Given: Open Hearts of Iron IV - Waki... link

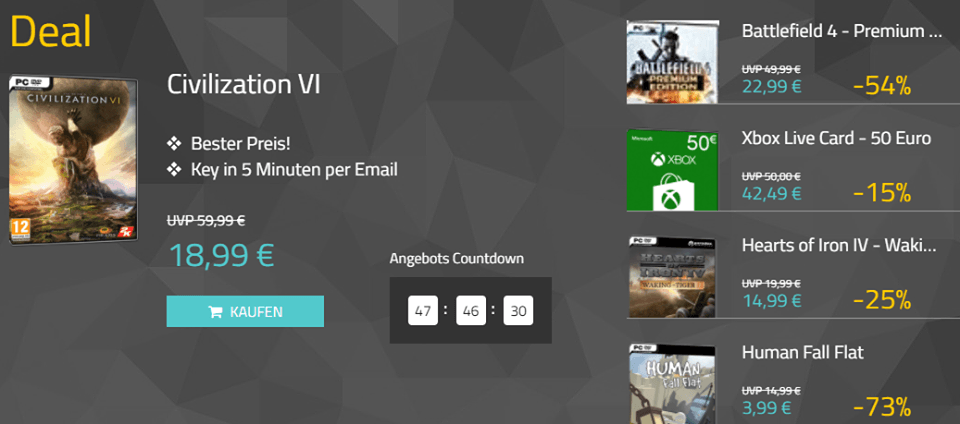Looking at the screenshot, I should (839, 245).
